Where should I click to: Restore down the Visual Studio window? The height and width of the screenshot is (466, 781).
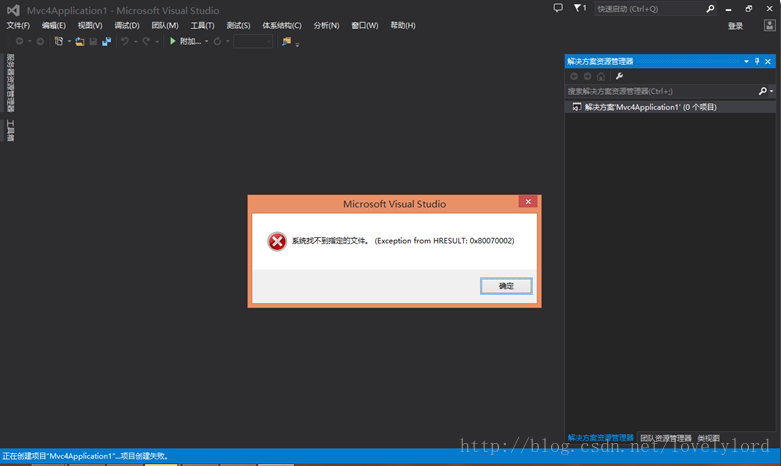(x=749, y=9)
